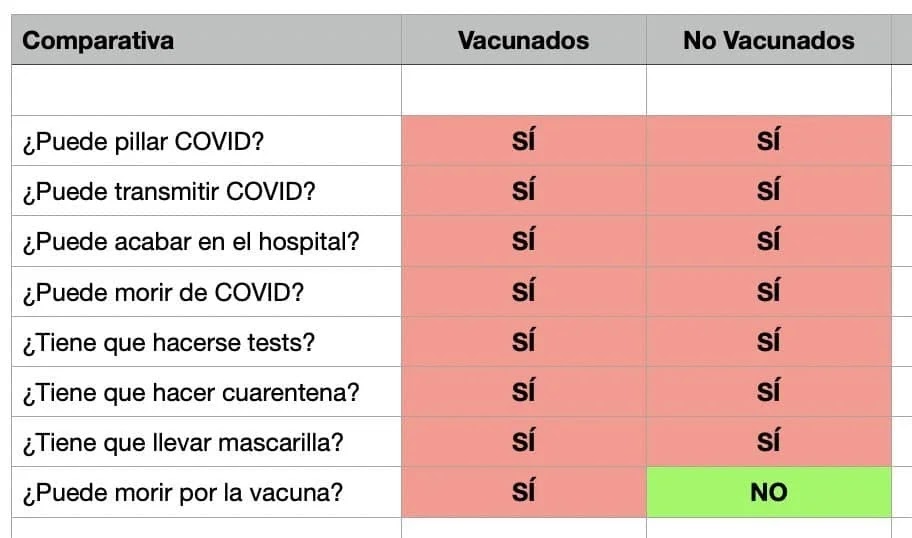Image resolution: width=912 pixels, height=538 pixels.
Task: Select the '¿Puede transmitir COVID?' row label
Action: pos(206,191)
